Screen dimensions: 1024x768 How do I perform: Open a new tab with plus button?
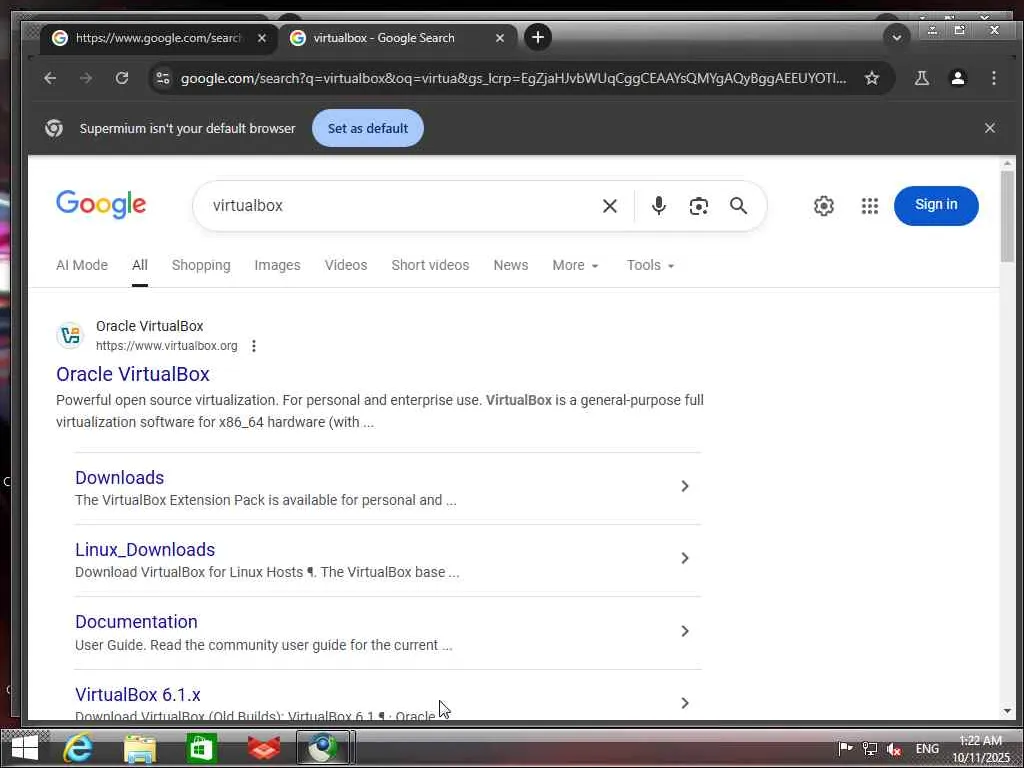point(538,38)
